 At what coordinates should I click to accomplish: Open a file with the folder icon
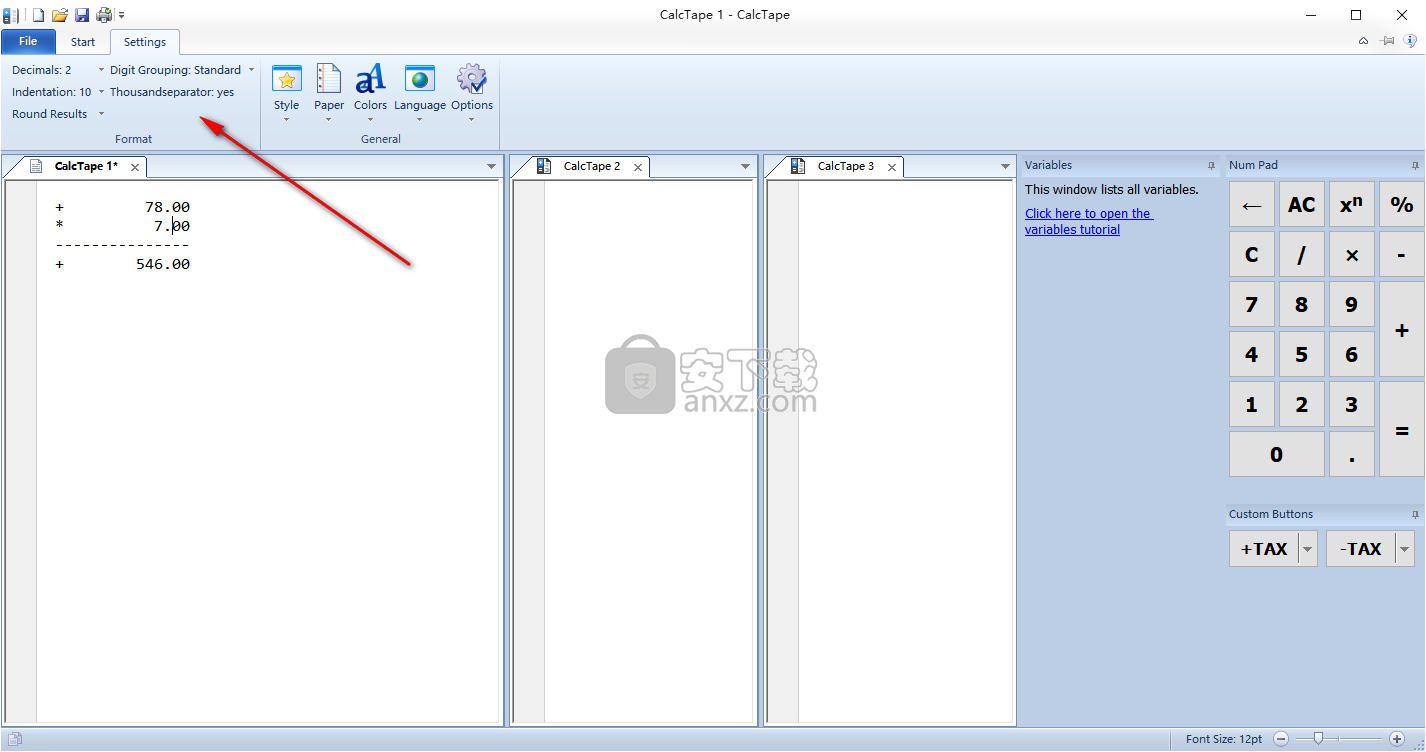(60, 14)
